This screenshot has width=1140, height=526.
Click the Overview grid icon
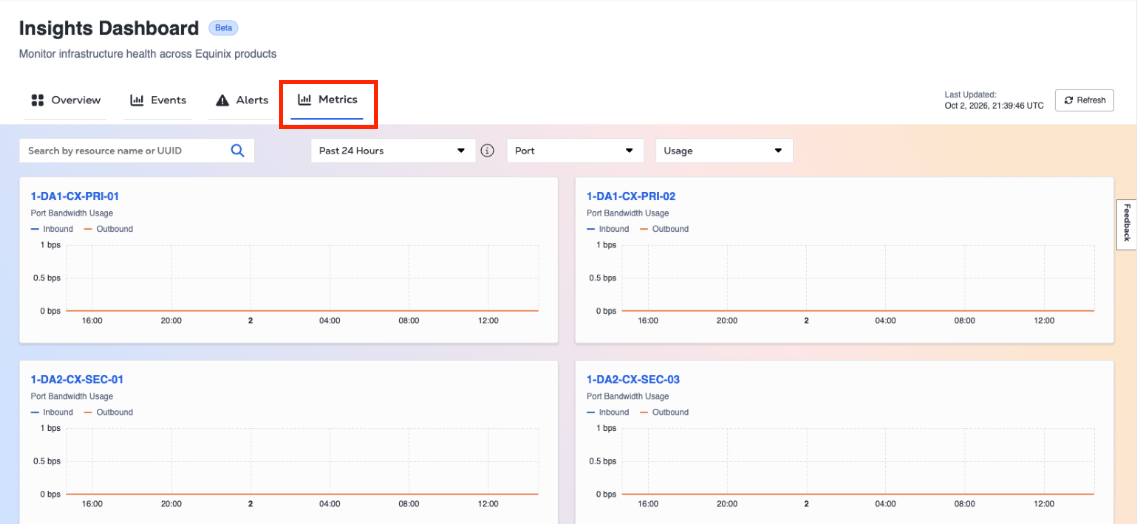[38, 100]
